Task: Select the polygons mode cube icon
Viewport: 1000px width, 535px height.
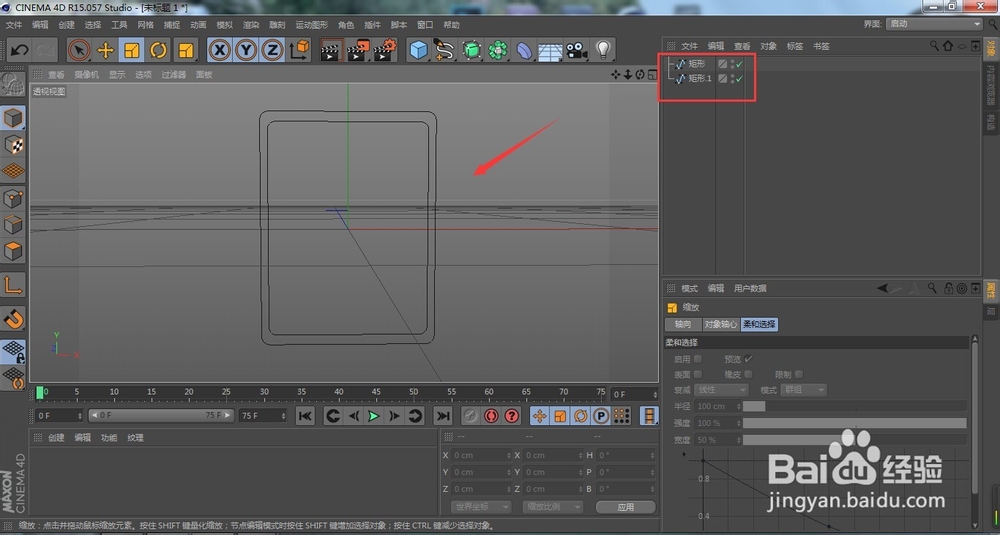Action: pyautogui.click(x=13, y=251)
